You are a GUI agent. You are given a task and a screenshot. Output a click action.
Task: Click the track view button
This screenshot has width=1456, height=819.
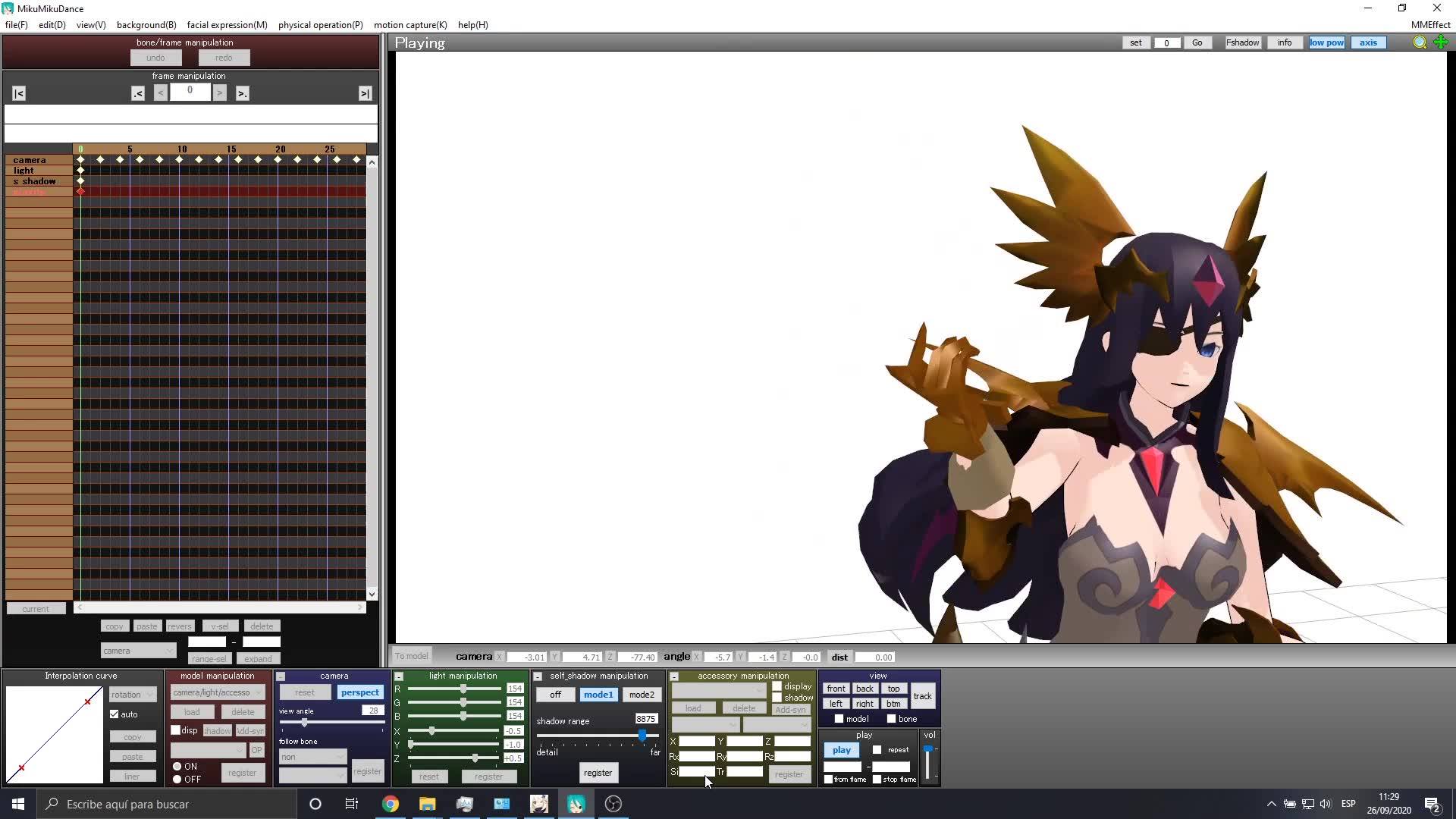click(922, 696)
